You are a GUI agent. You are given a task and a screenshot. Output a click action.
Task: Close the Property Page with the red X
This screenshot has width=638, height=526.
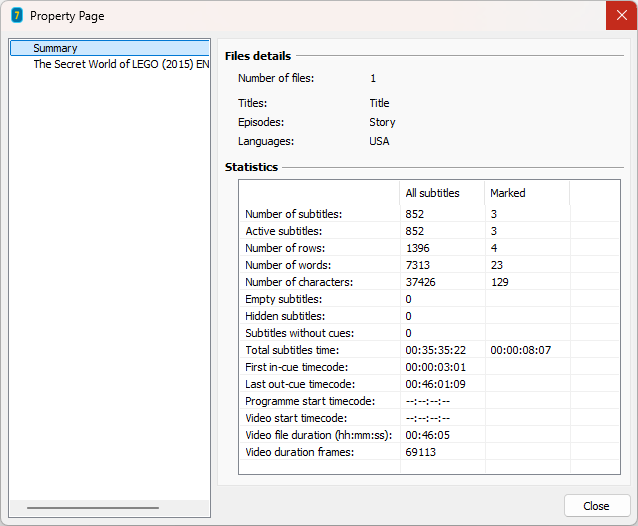click(x=621, y=16)
